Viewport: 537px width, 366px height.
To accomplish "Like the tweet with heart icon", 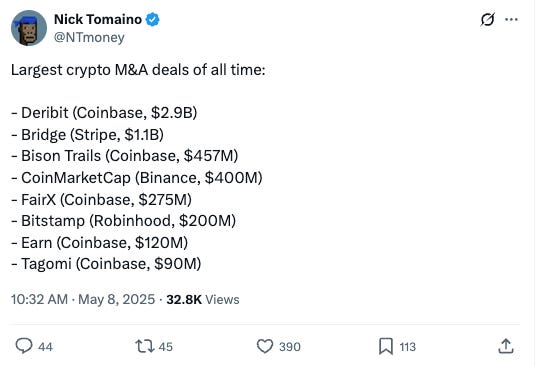I will [265, 346].
